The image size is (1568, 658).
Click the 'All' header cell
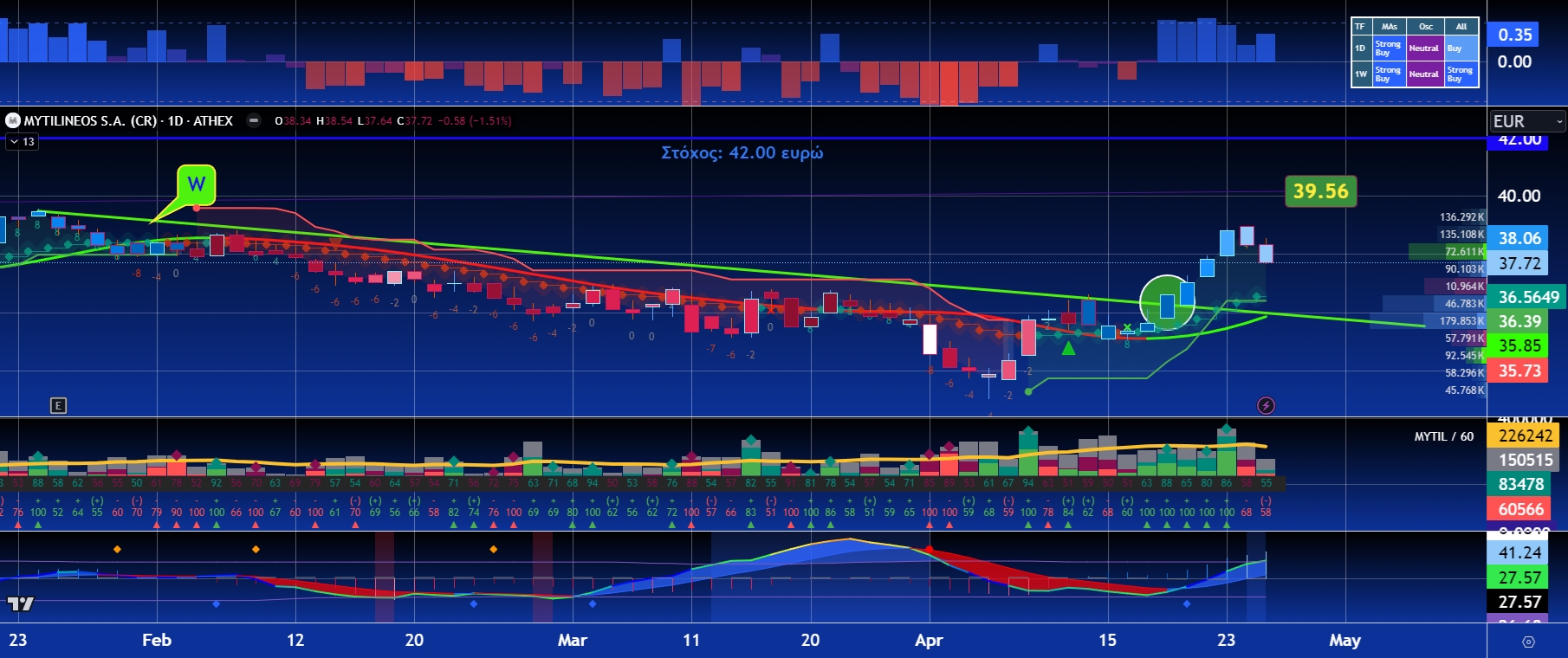pos(1461,27)
